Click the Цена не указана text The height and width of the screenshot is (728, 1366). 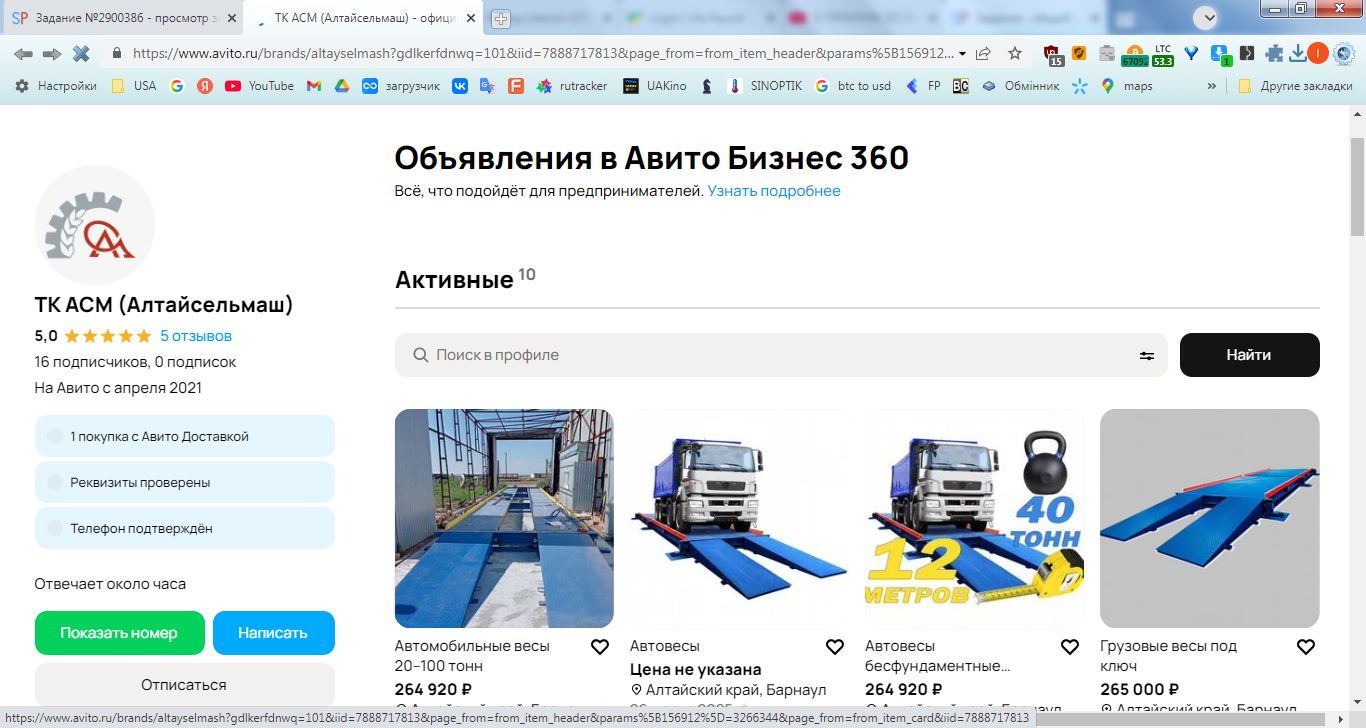[x=696, y=670]
